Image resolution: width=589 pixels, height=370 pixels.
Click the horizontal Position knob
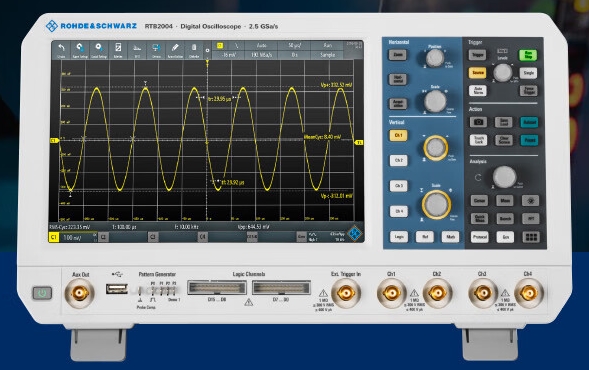tap(435, 57)
